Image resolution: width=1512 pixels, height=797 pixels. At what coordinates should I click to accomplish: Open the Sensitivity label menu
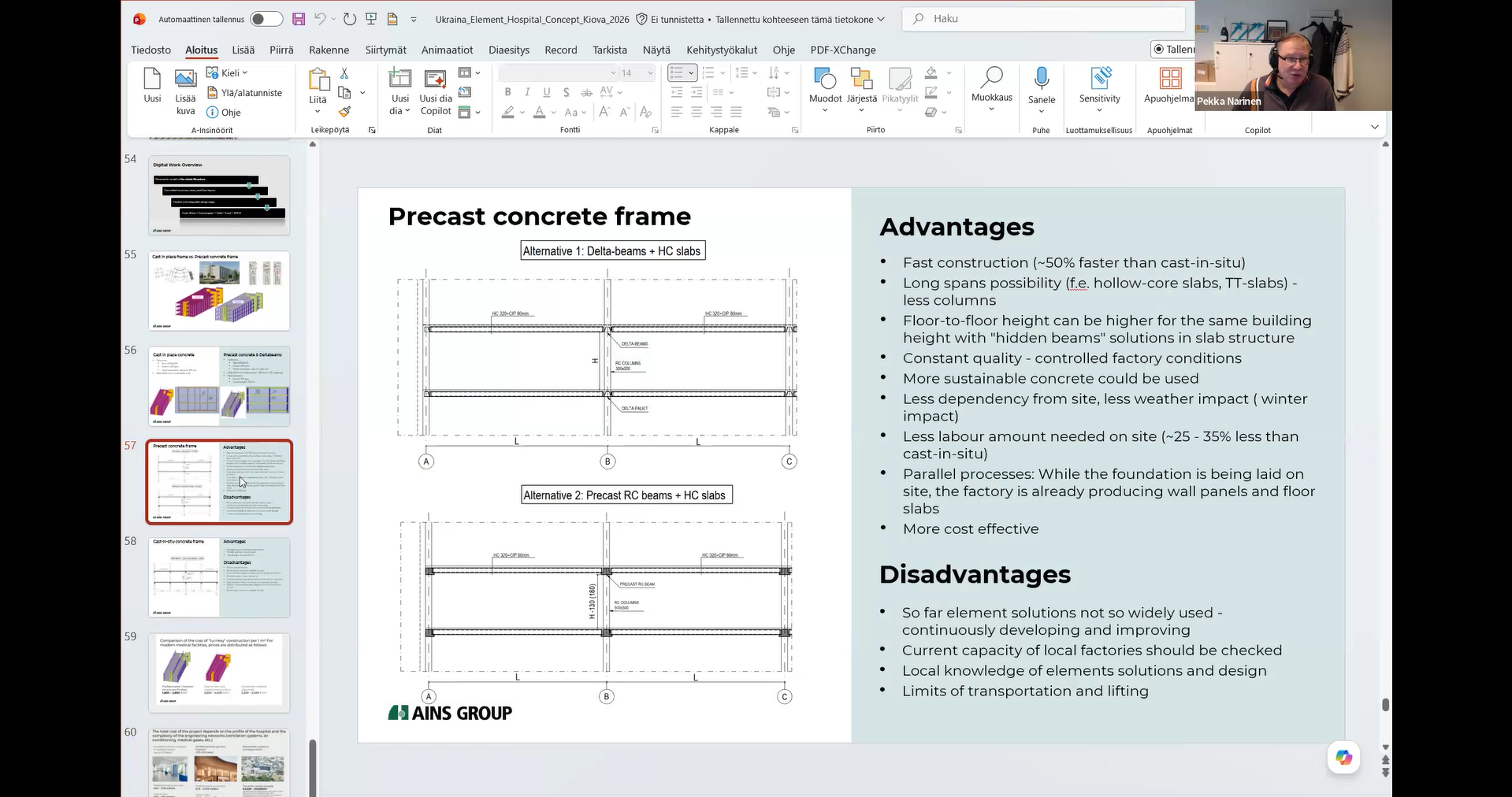point(1099,90)
